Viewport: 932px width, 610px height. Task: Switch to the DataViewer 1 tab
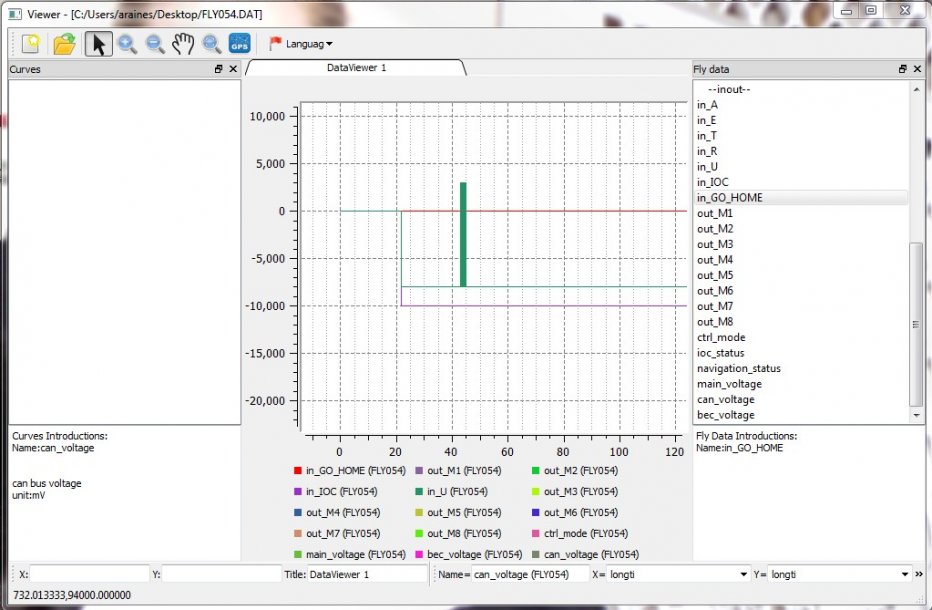(x=356, y=67)
